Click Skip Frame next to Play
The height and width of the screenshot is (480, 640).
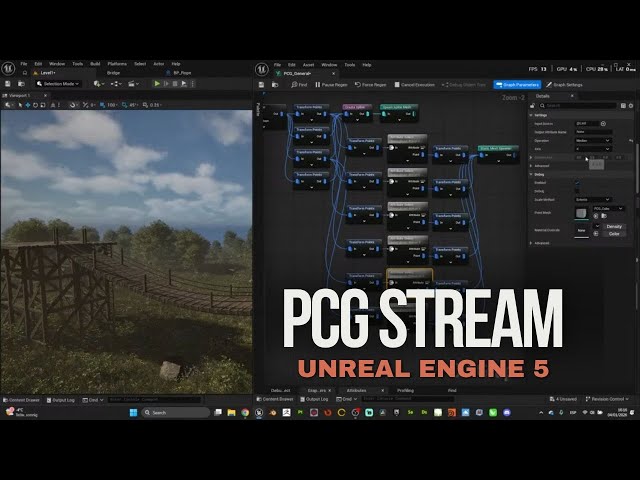(x=166, y=84)
